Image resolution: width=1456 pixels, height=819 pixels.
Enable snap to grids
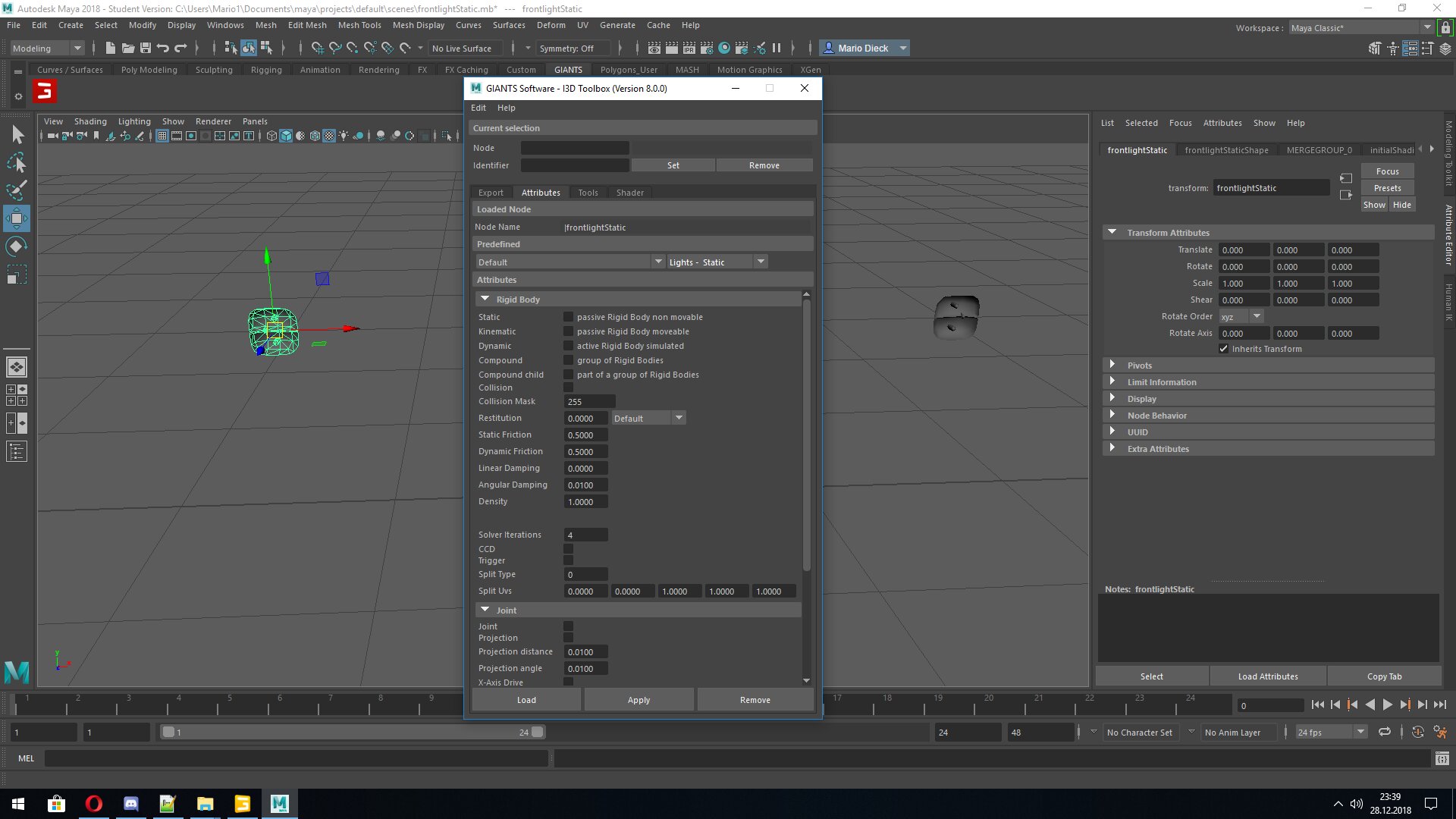tap(318, 48)
